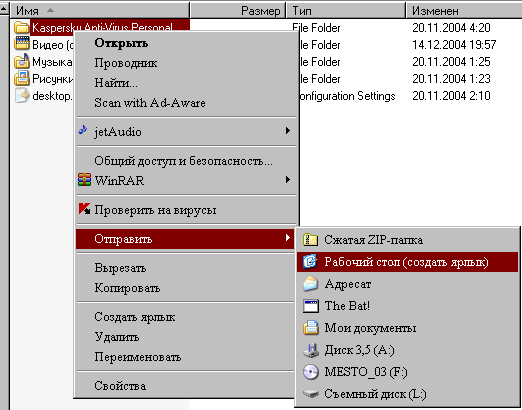The height and width of the screenshot is (410, 522).
Task: Click the WinRAR books icon
Action: click(84, 180)
